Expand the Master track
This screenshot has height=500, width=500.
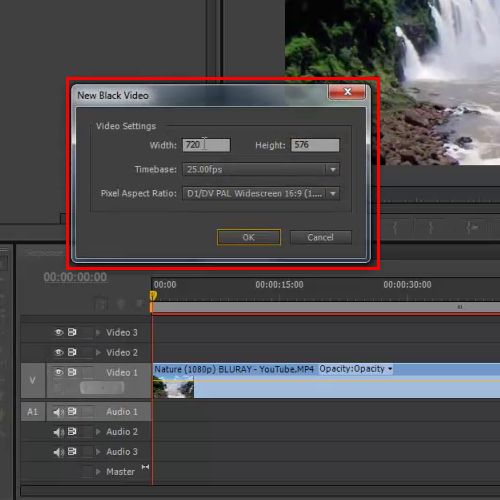coord(98,472)
